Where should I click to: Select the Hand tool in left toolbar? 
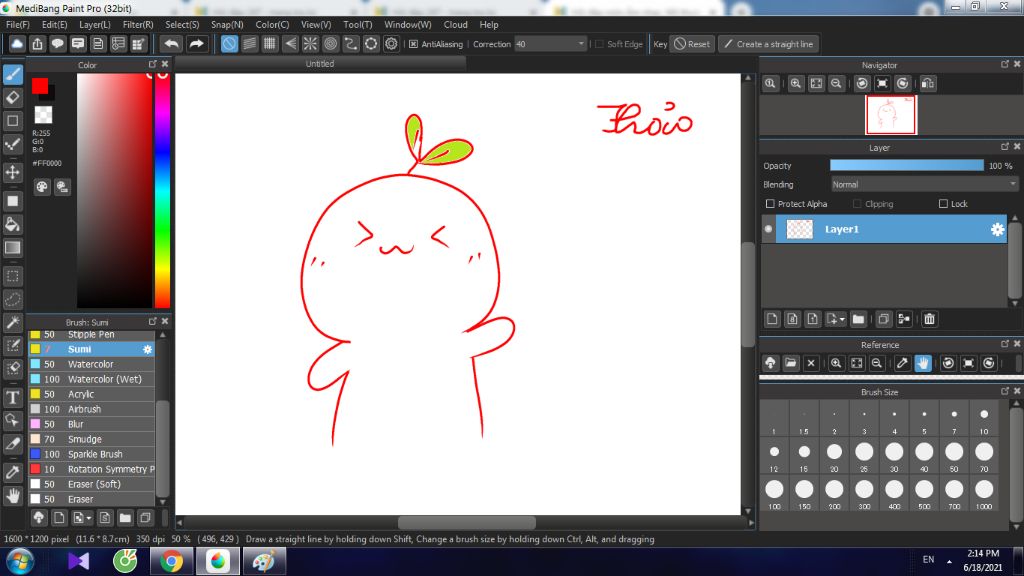click(x=13, y=496)
